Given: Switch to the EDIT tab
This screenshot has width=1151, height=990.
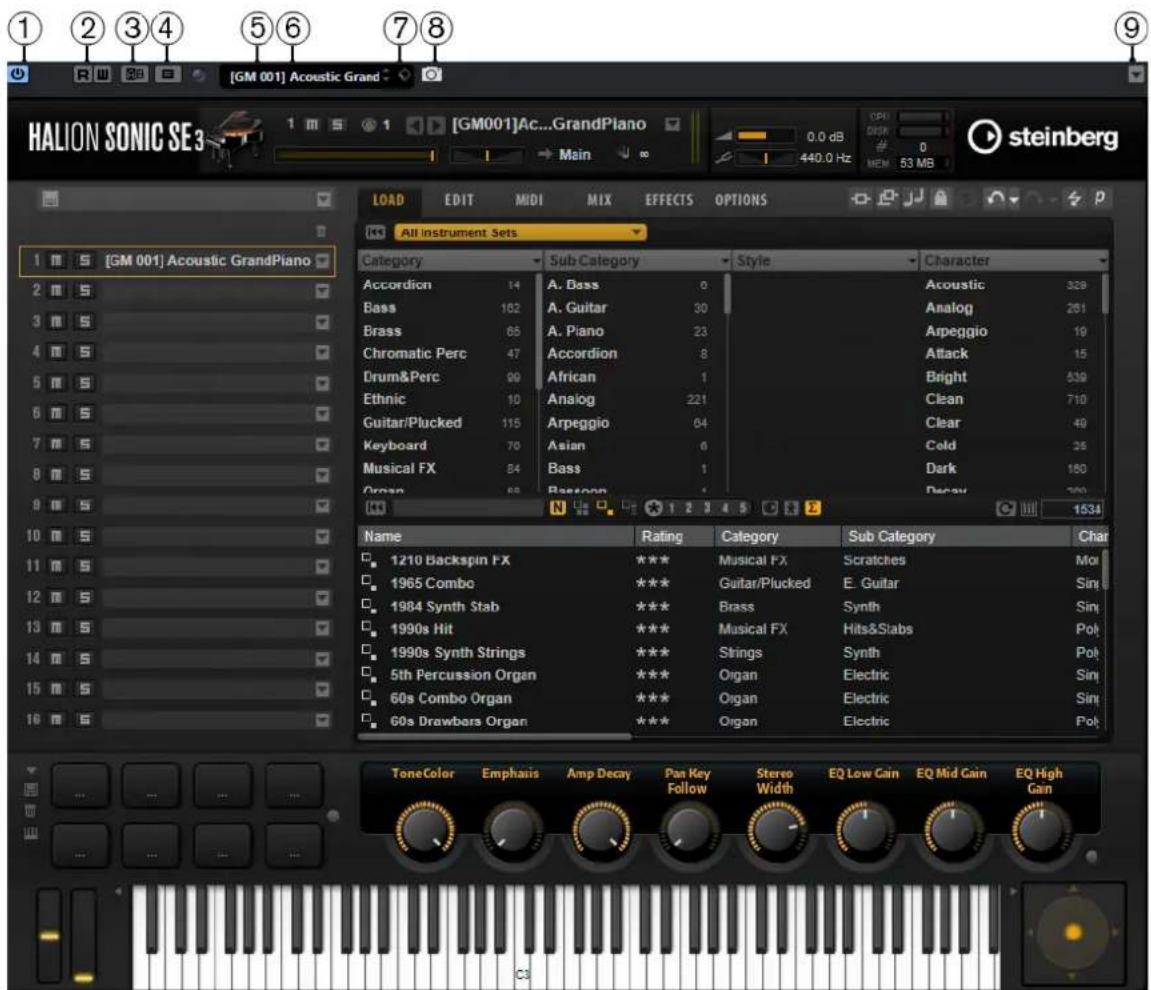Looking at the screenshot, I should coord(459,200).
